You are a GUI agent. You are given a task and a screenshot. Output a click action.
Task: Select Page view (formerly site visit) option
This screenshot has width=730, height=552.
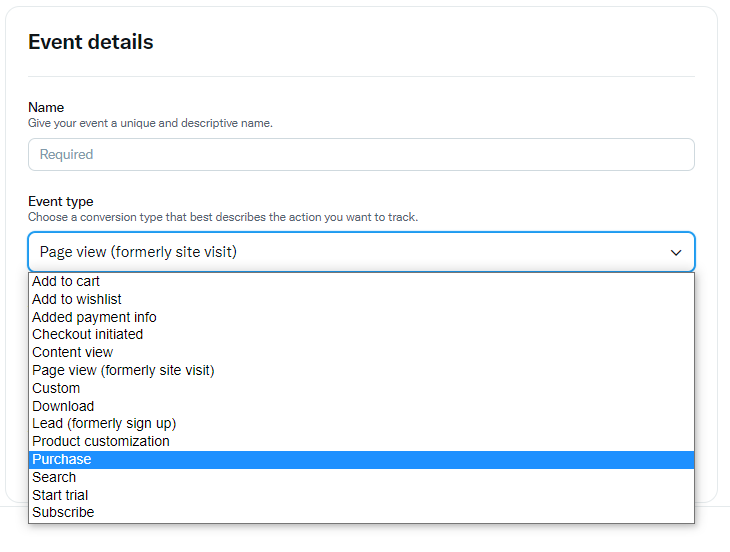tap(361, 370)
